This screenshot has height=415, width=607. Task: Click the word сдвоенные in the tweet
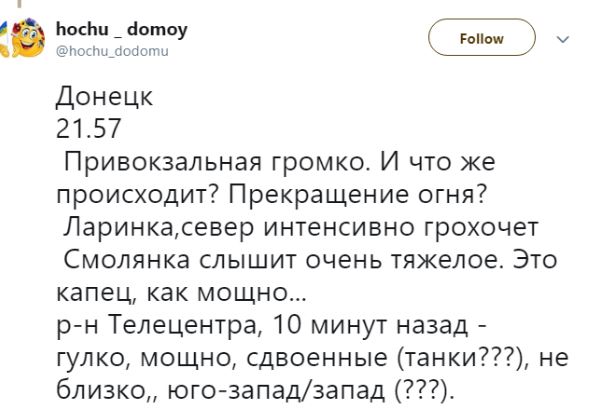tap(317, 358)
